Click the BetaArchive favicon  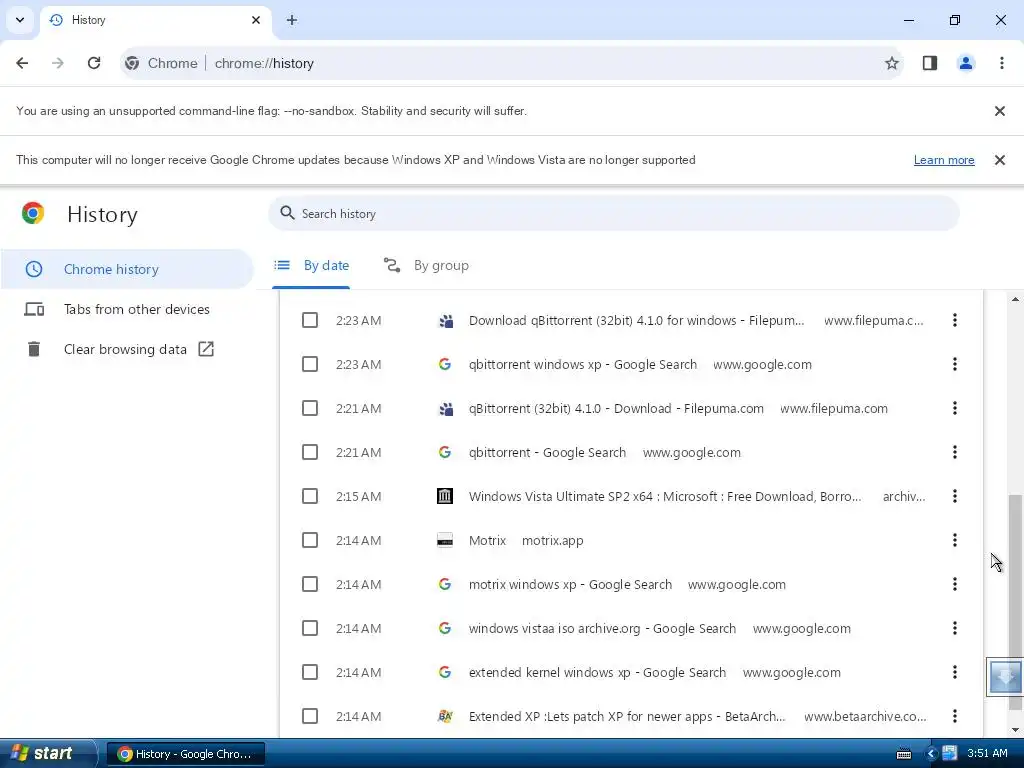[x=445, y=716]
